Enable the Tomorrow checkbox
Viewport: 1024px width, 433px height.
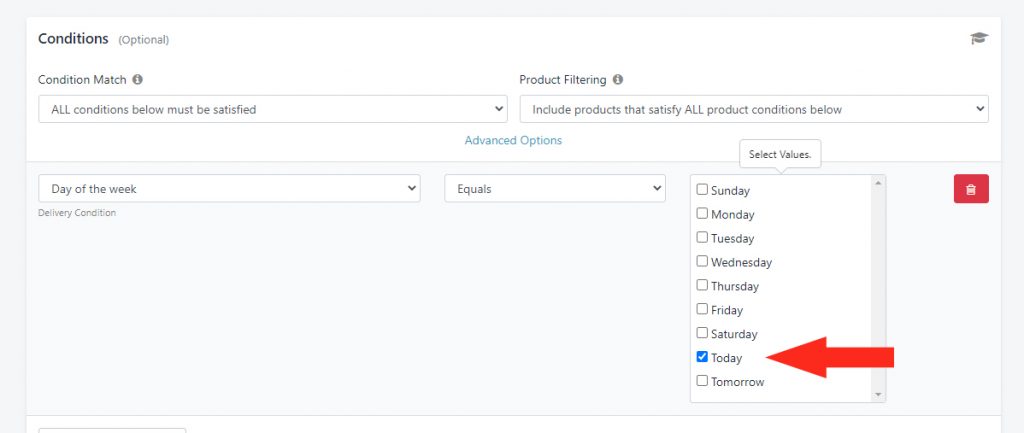click(702, 381)
